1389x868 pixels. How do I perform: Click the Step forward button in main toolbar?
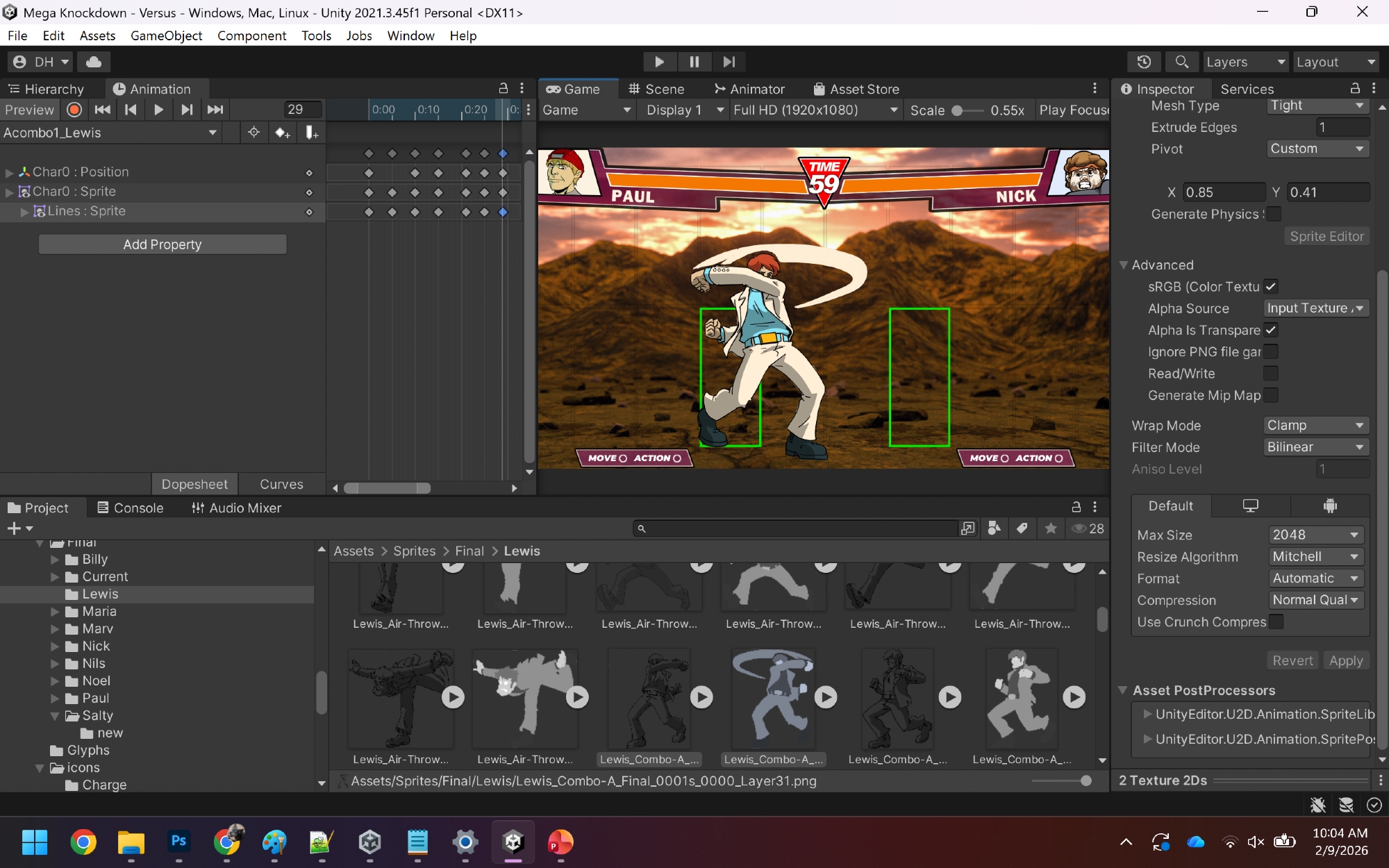(729, 62)
